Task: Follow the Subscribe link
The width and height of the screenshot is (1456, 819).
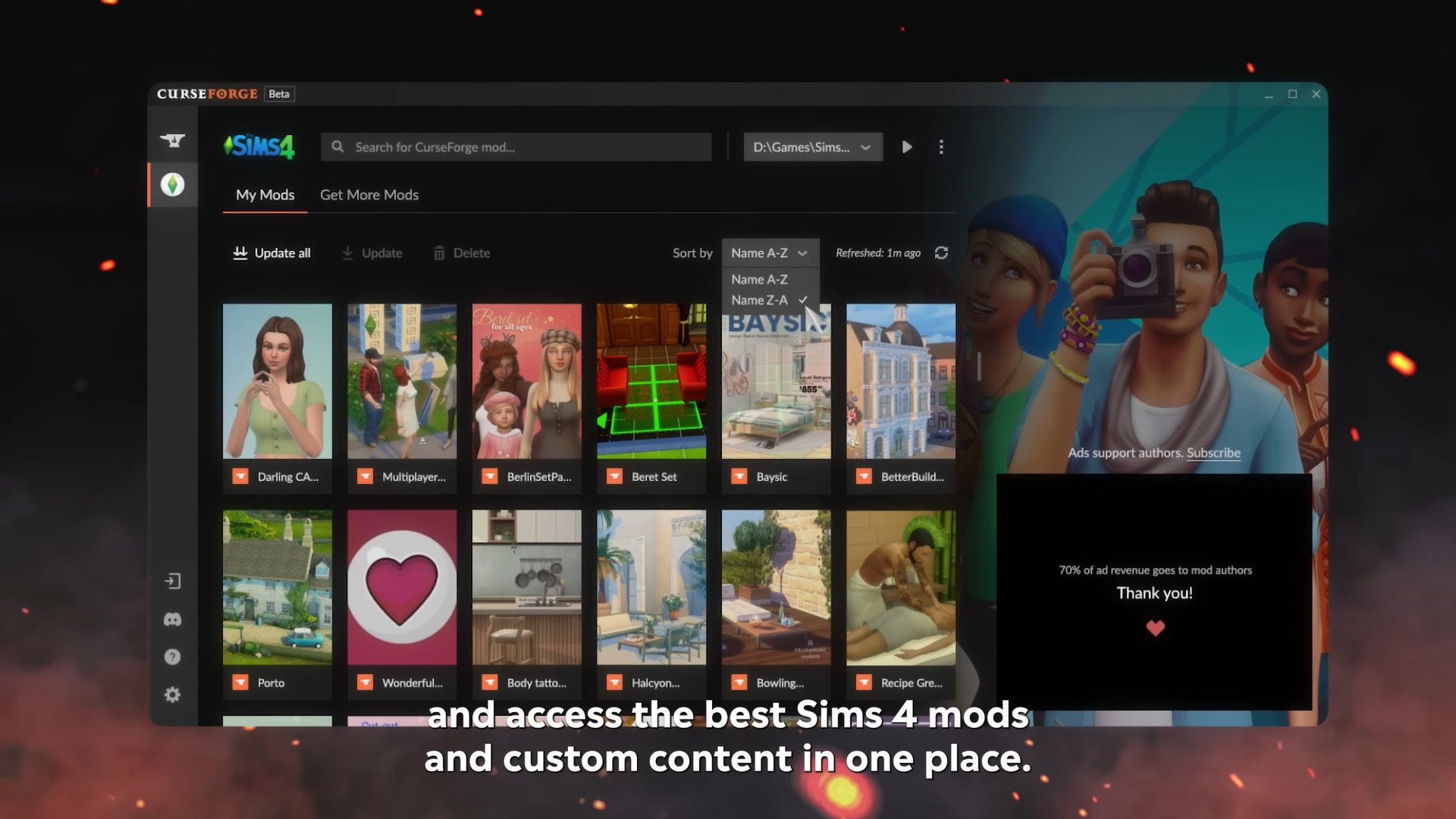Action: click(1213, 453)
